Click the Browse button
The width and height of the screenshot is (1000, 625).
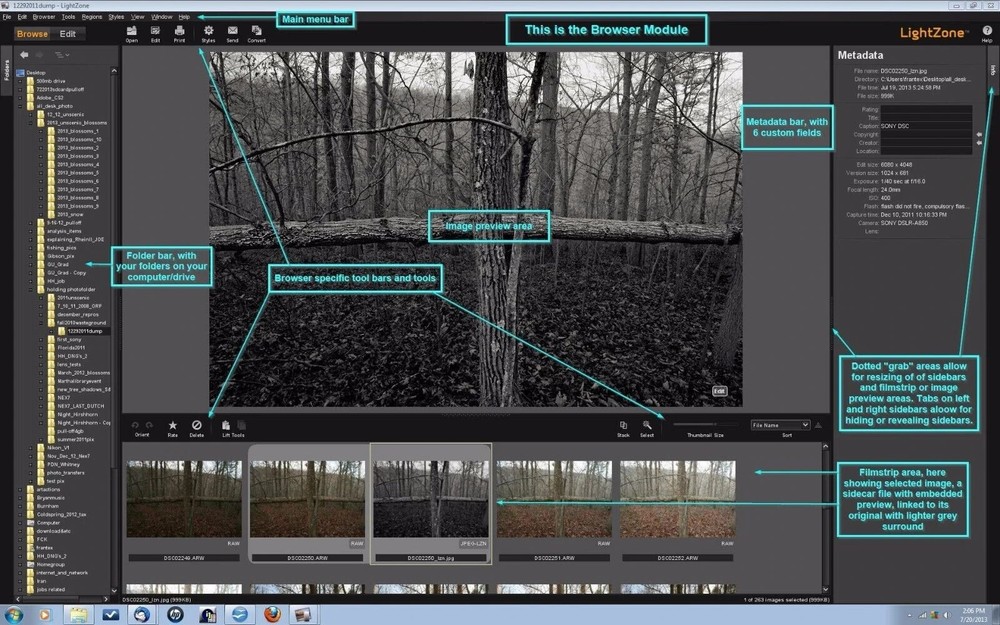[x=31, y=33]
